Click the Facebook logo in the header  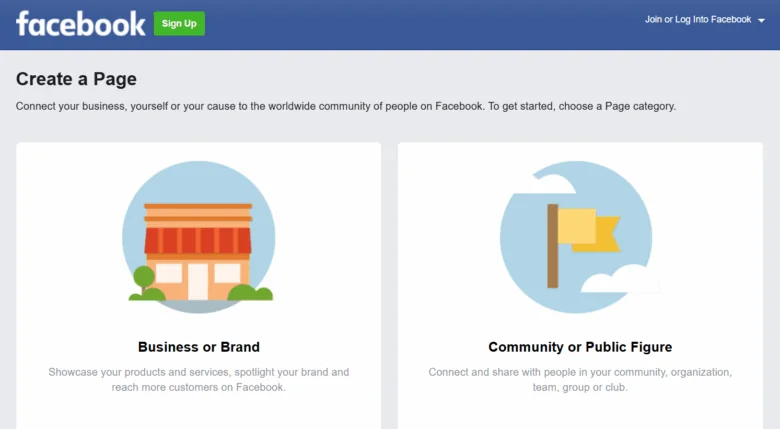(x=81, y=24)
